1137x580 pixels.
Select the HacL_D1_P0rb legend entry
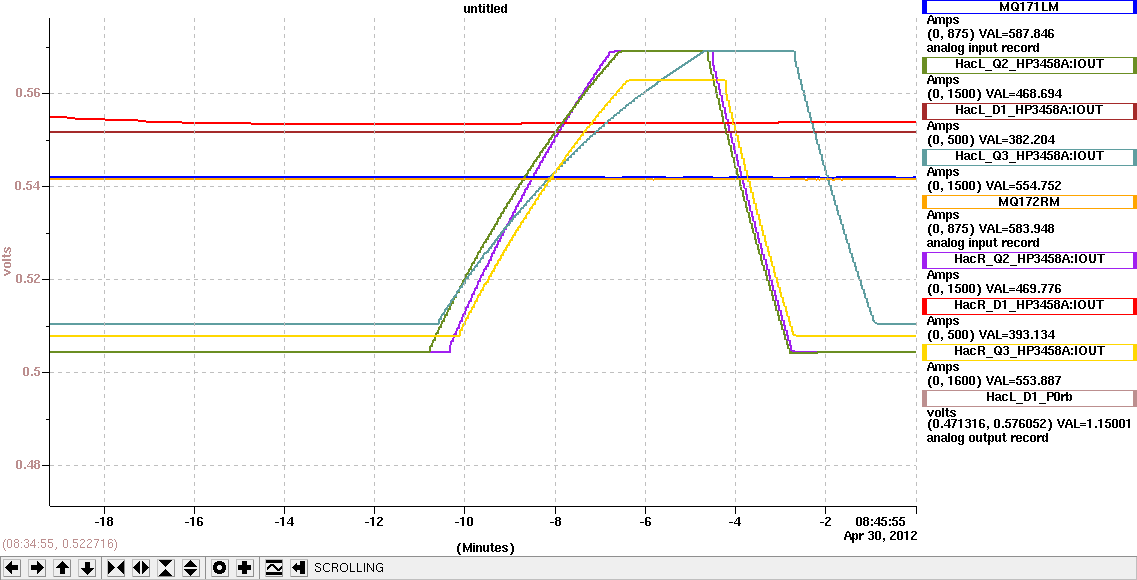[1029, 397]
